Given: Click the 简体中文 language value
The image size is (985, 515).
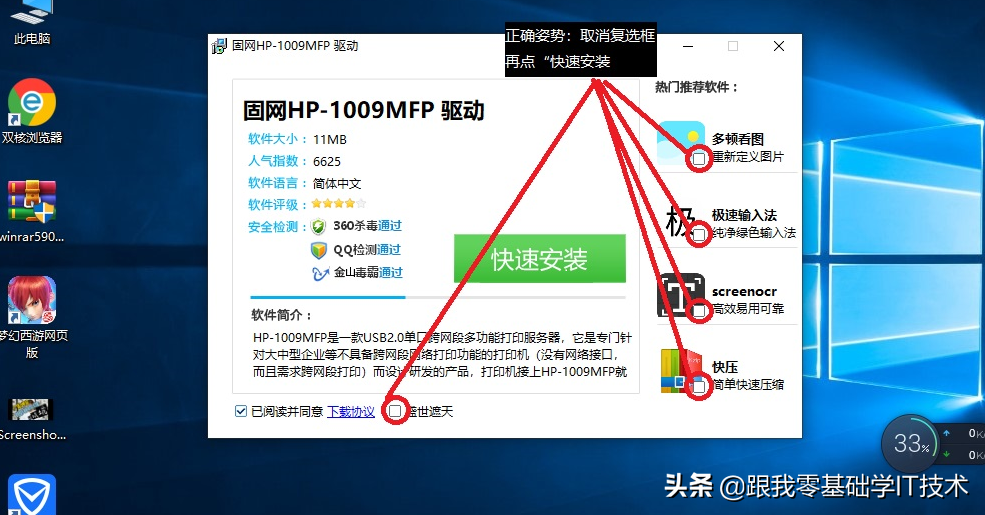Looking at the screenshot, I should 337,183.
